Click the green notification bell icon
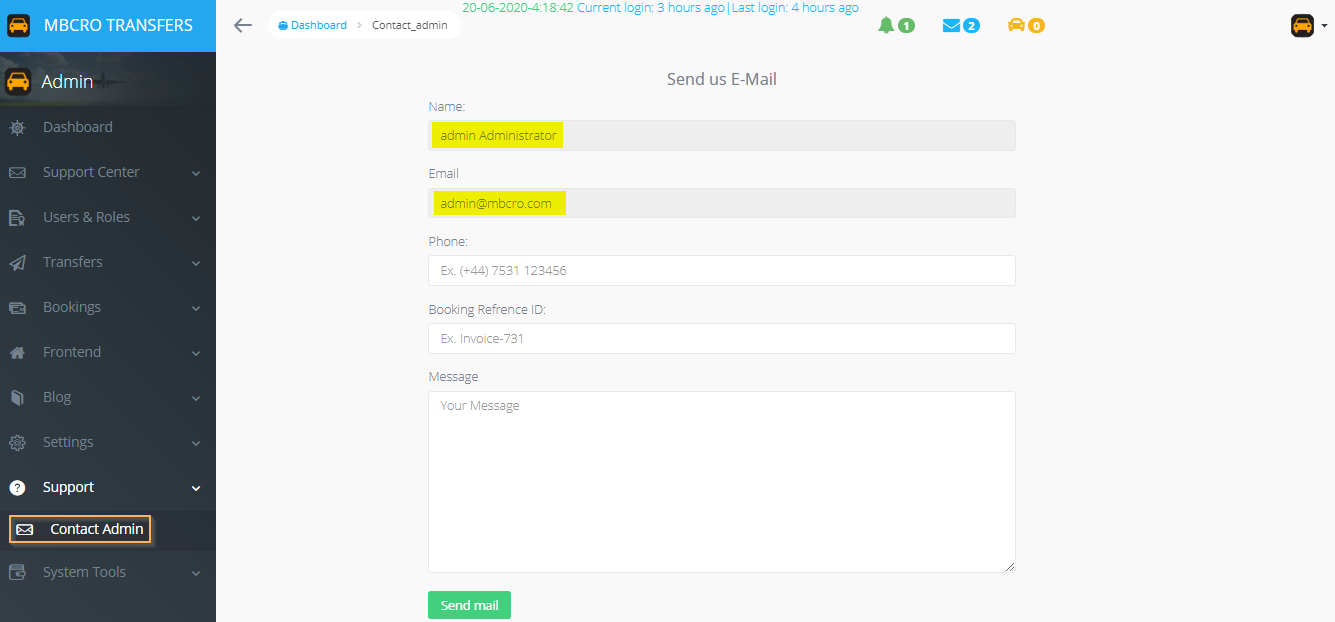The height and width of the screenshot is (622, 1335). pyautogui.click(x=886, y=25)
